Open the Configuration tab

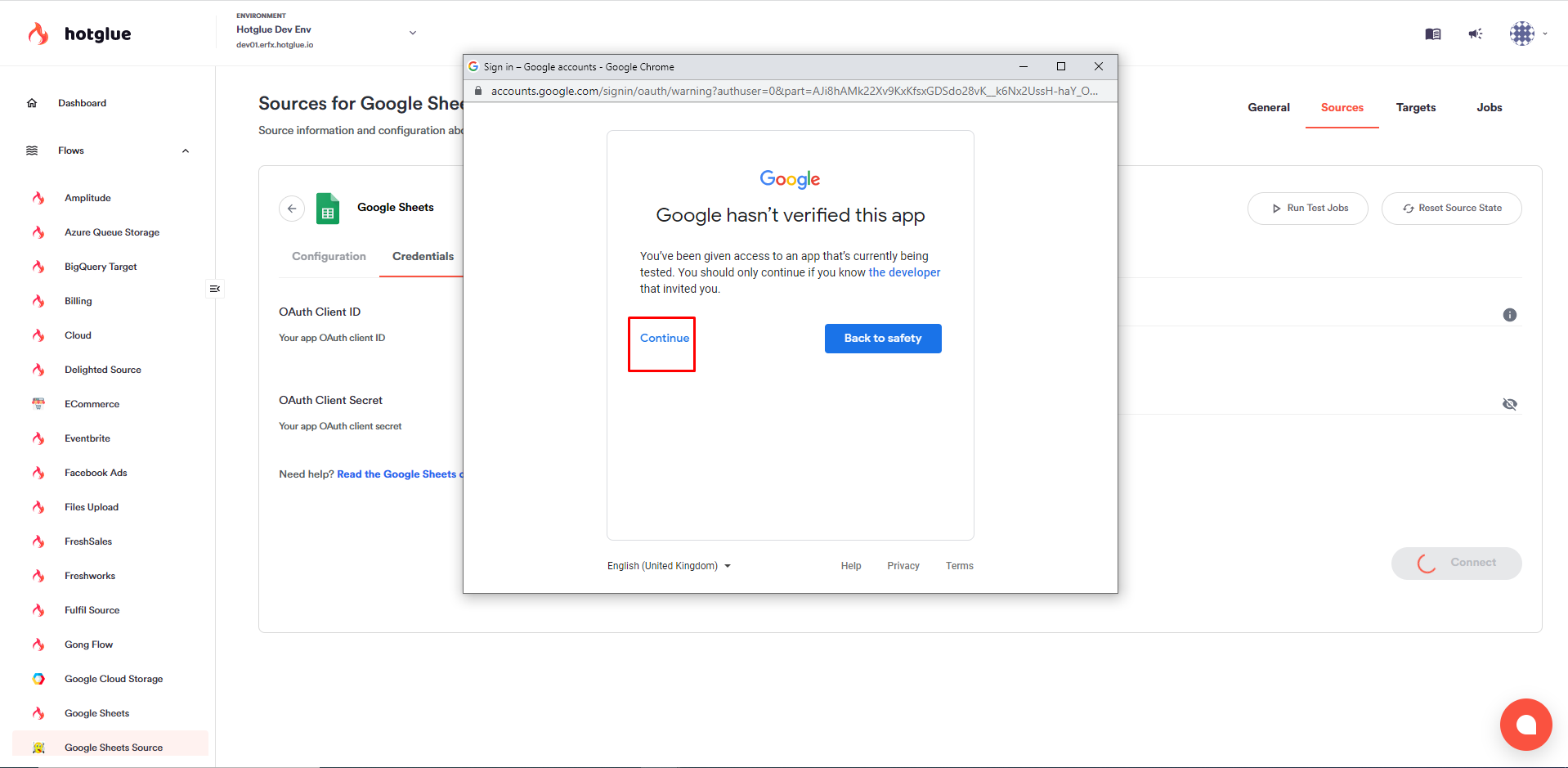(x=329, y=256)
